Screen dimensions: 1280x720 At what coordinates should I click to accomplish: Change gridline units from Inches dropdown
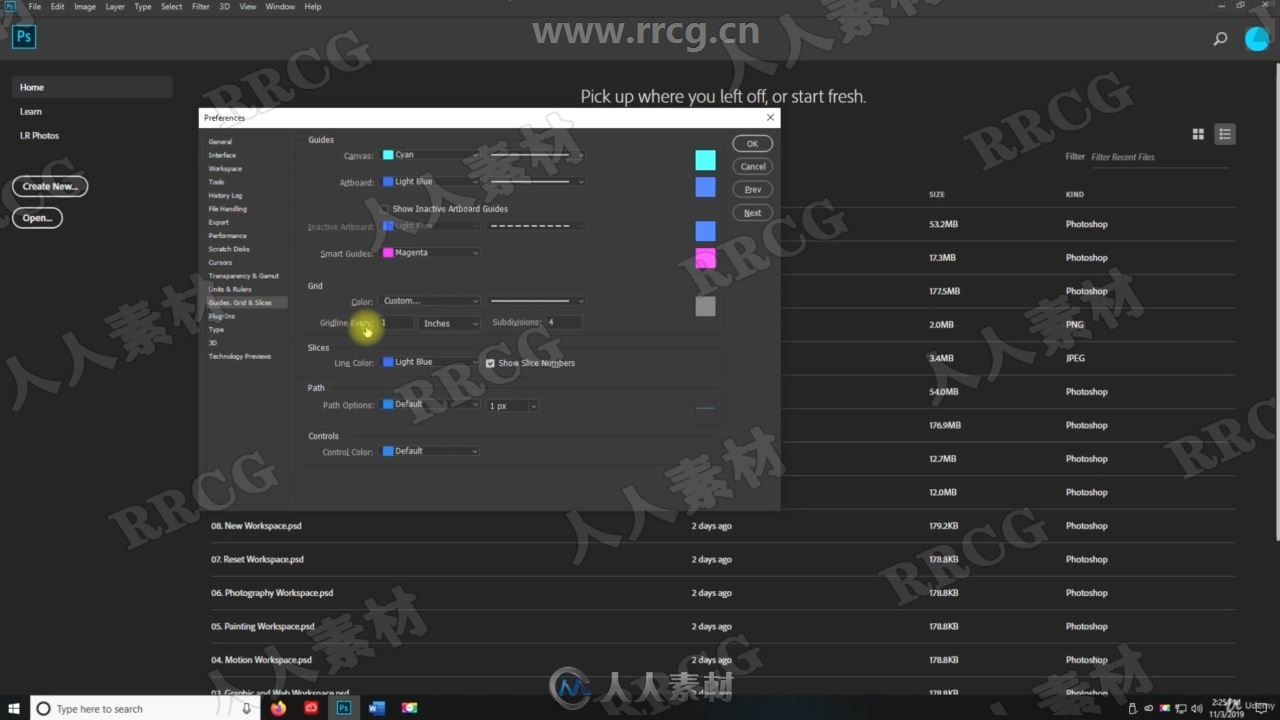450,323
